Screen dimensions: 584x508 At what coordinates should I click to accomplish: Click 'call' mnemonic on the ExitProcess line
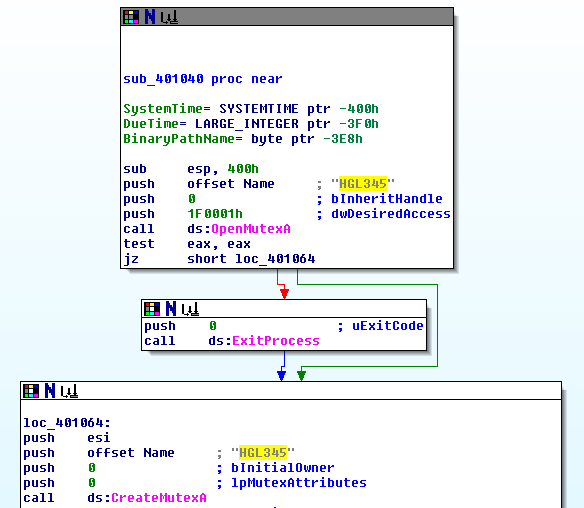160,341
